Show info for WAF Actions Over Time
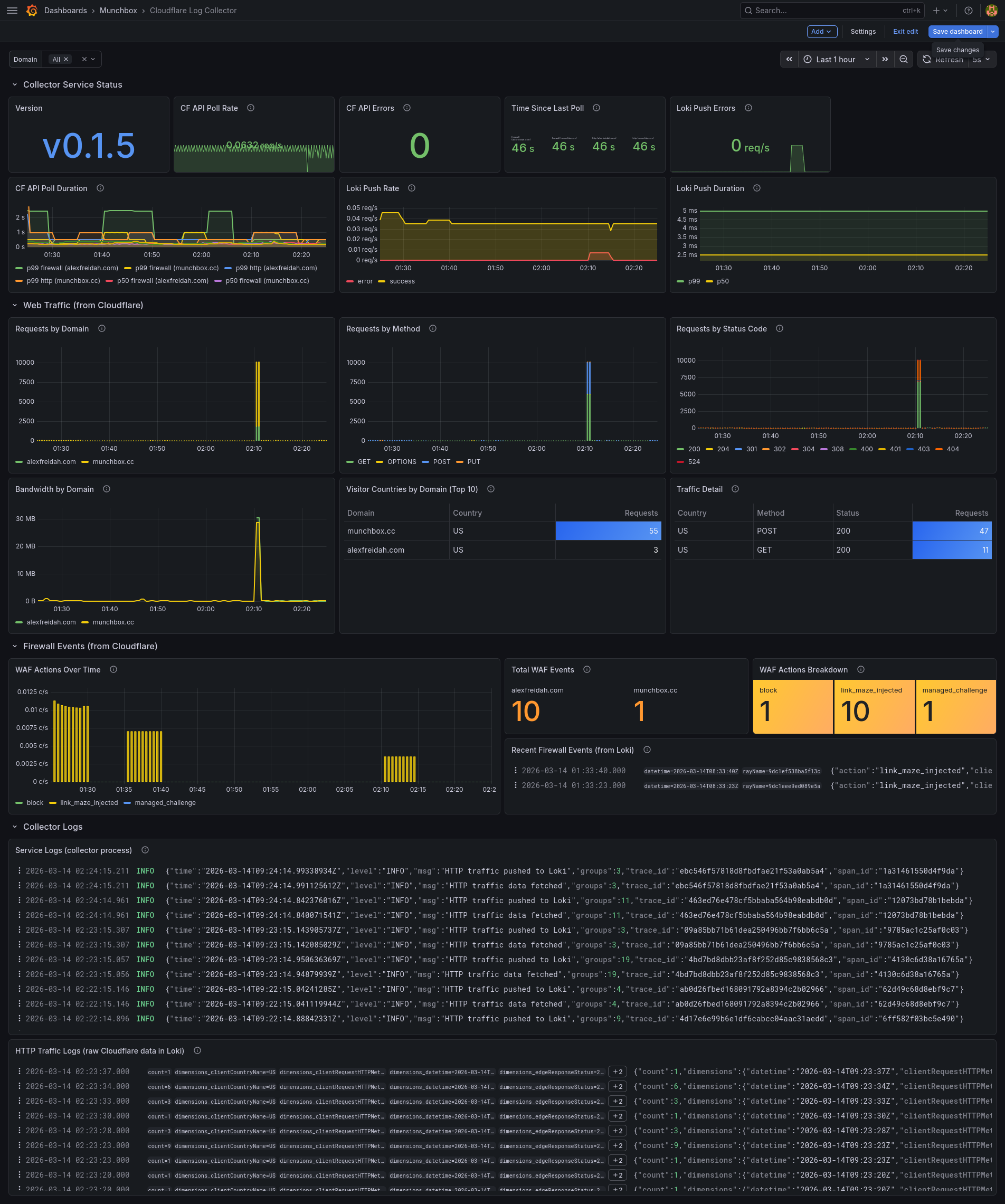The height and width of the screenshot is (1204, 1005). coord(113,670)
